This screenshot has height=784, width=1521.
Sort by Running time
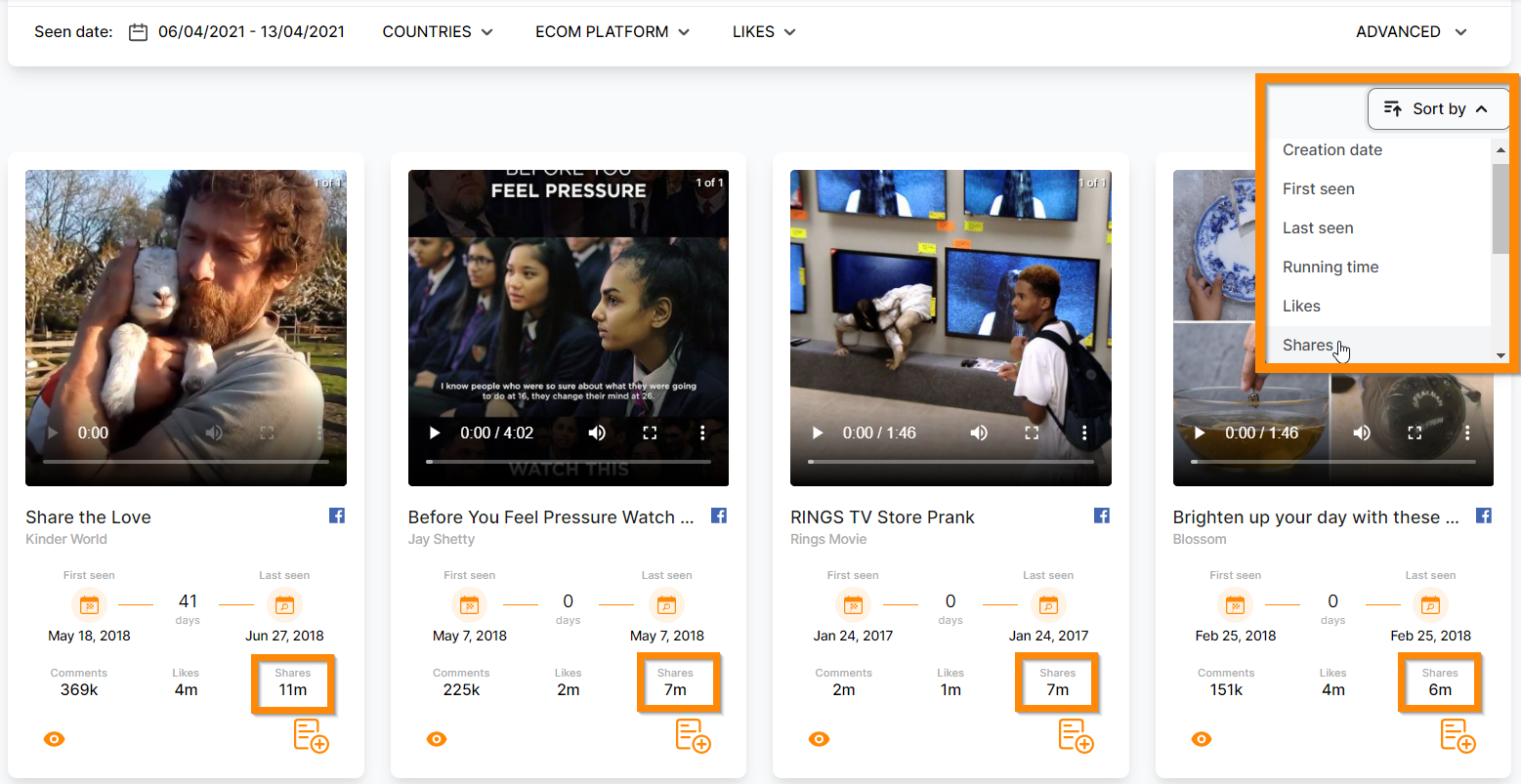coord(1379,268)
